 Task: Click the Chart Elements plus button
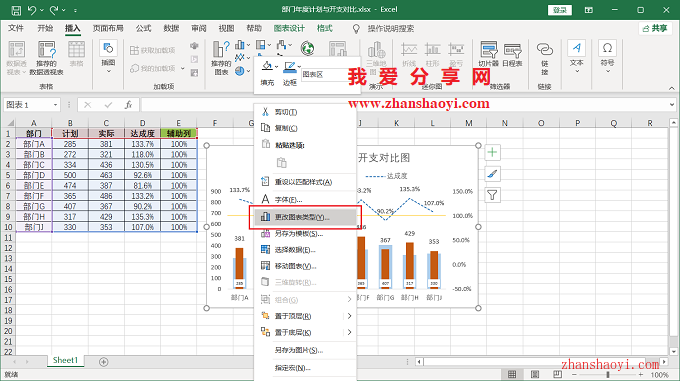(x=492, y=152)
